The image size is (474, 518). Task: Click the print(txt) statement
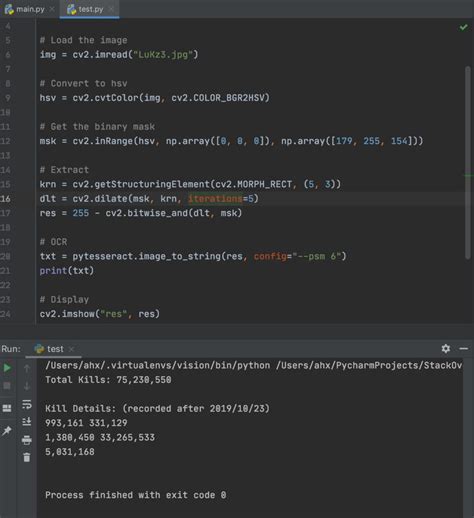(x=67, y=270)
